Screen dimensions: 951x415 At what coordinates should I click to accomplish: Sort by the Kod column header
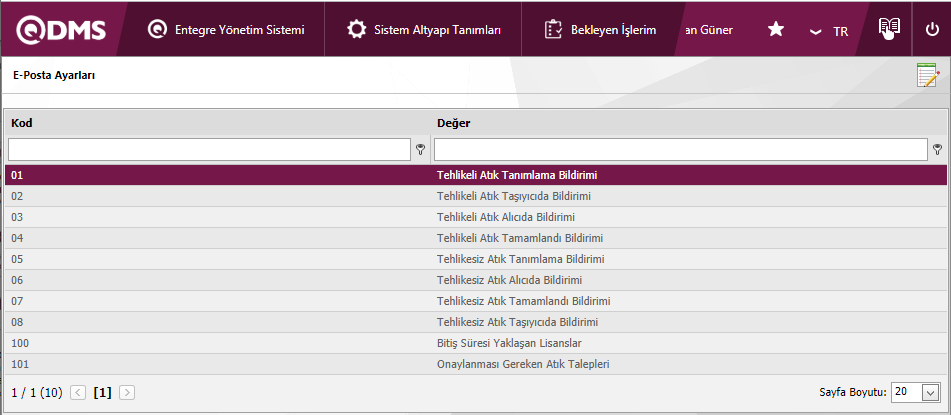23,123
